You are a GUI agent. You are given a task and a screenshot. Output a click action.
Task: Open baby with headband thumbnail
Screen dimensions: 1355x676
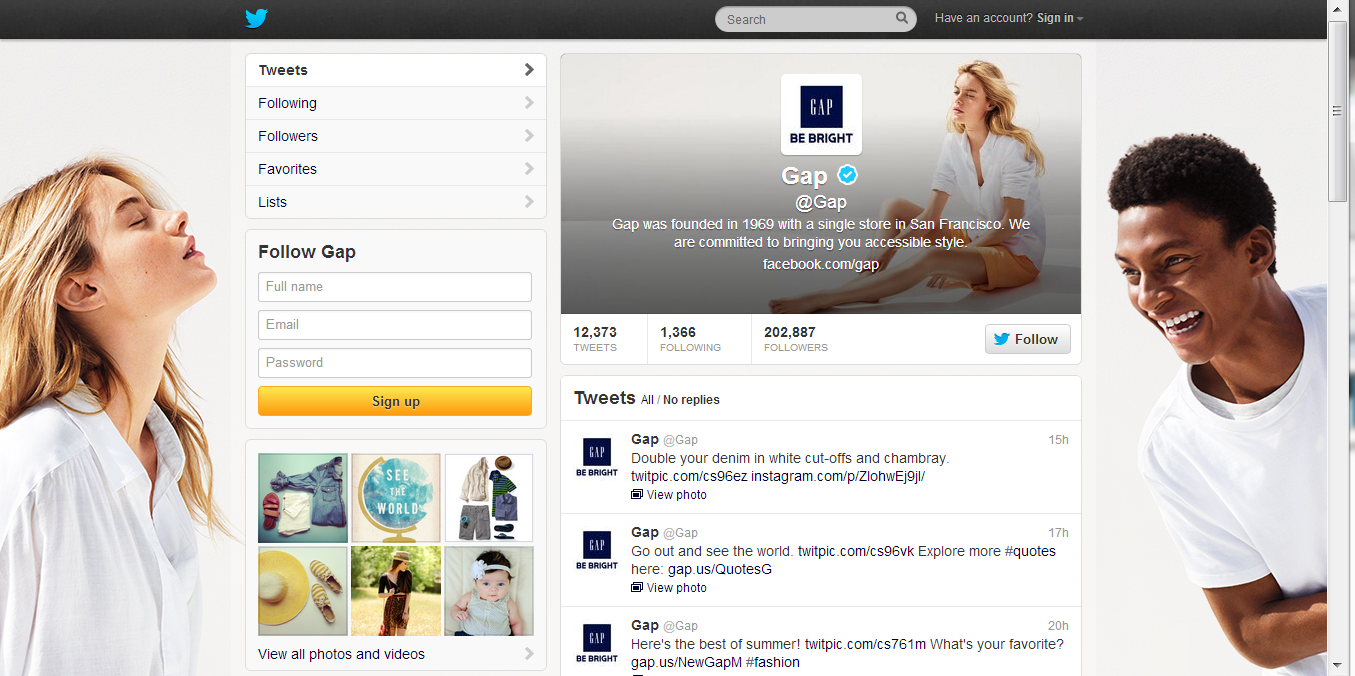489,591
